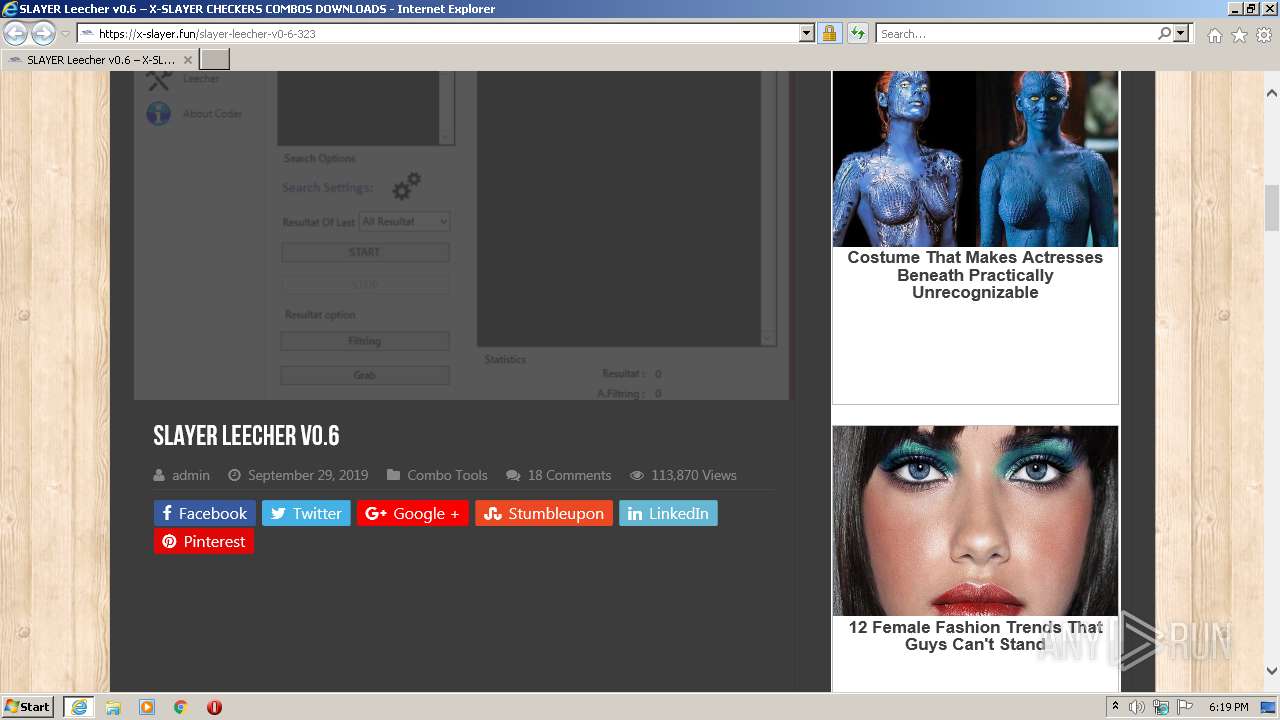
Task: Go back with the browser Back arrow
Action: click(x=16, y=34)
